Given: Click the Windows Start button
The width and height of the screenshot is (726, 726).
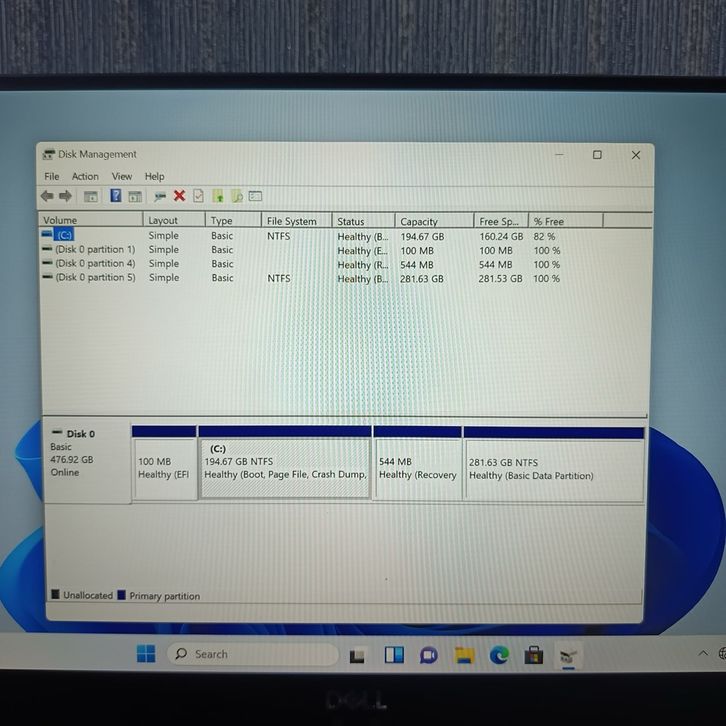Looking at the screenshot, I should click(146, 654).
